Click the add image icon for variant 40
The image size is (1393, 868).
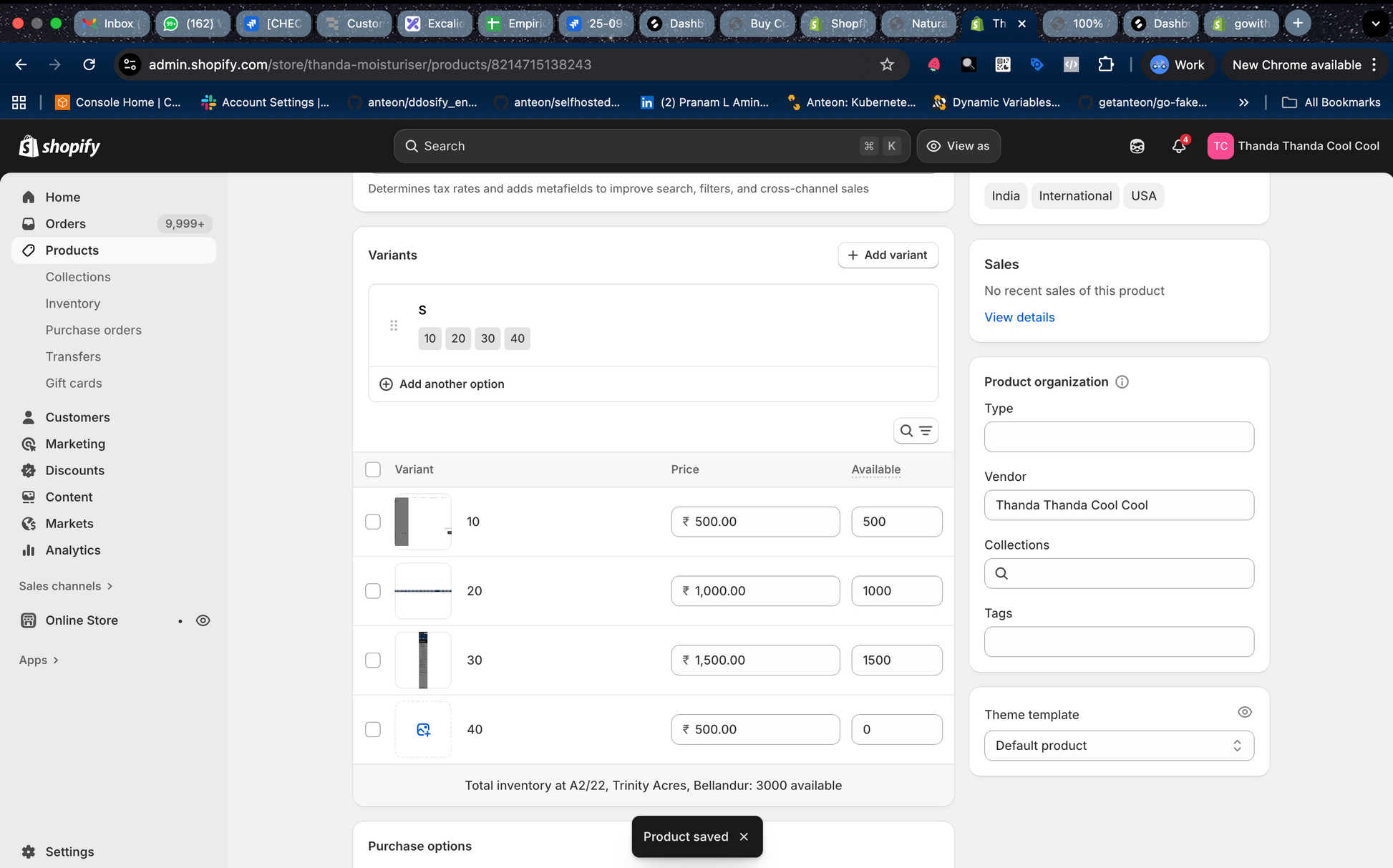click(423, 729)
